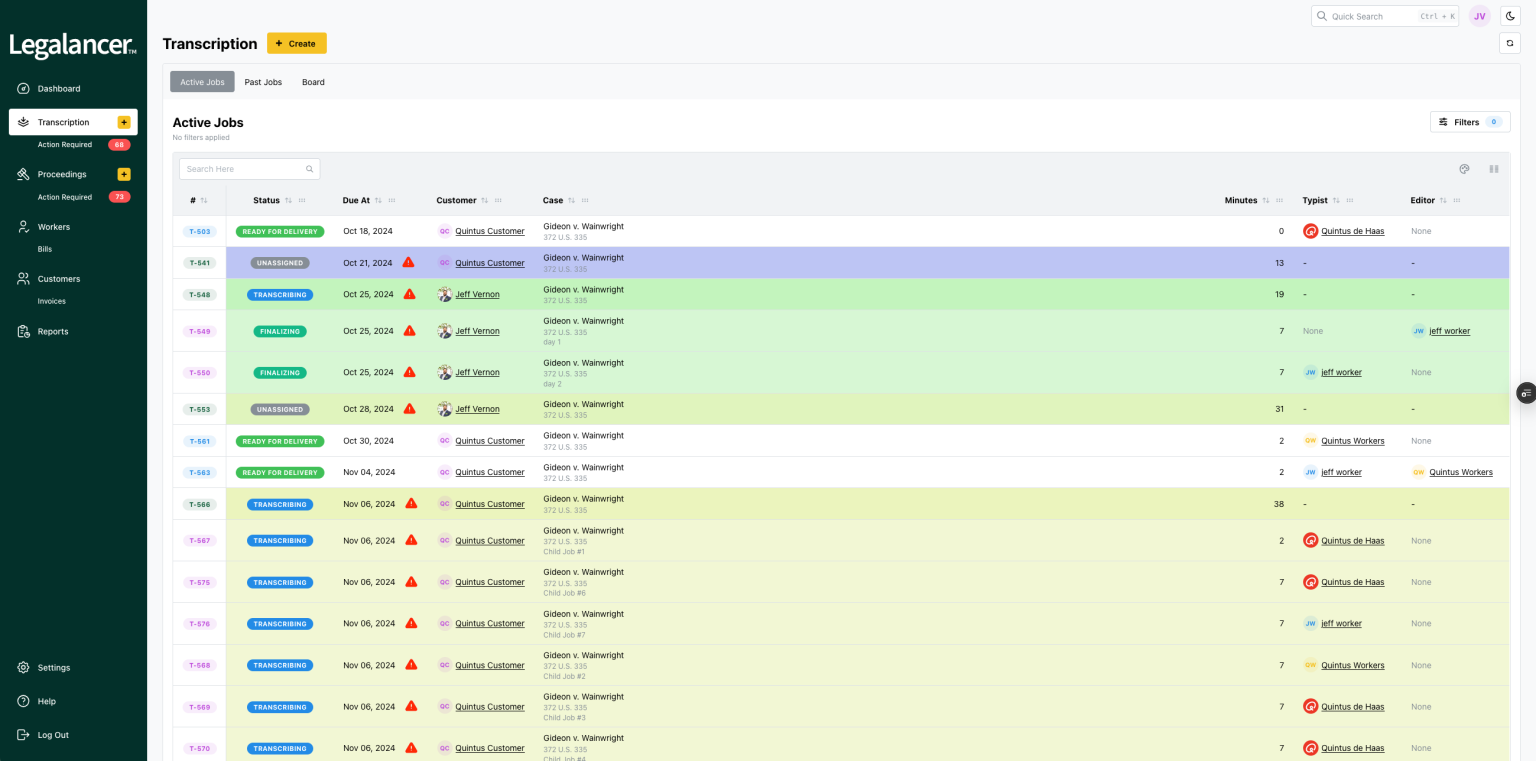Open the JV user avatar menu

pyautogui.click(x=1479, y=16)
